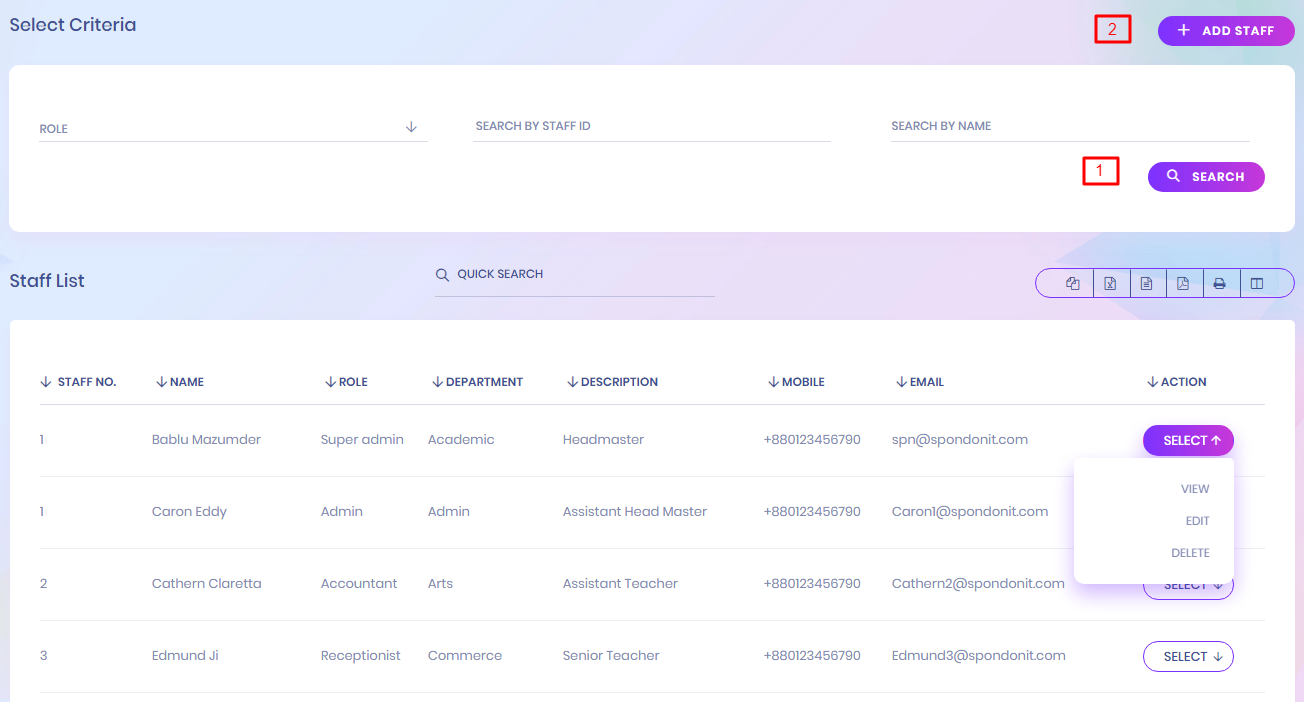
Task: Sort the table by Staff No. column
Action: 79,382
